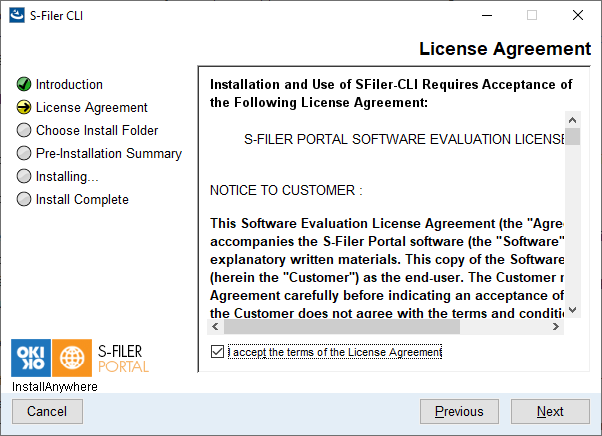602x436 pixels.
Task: Click the SOFTWARE EVALUATION LICENSE heading
Action: [x=404, y=139]
